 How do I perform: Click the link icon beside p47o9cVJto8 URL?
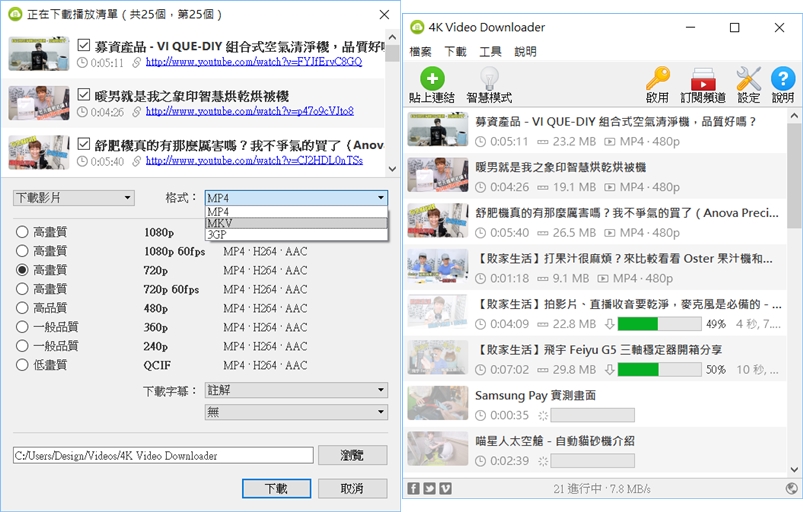[136, 112]
